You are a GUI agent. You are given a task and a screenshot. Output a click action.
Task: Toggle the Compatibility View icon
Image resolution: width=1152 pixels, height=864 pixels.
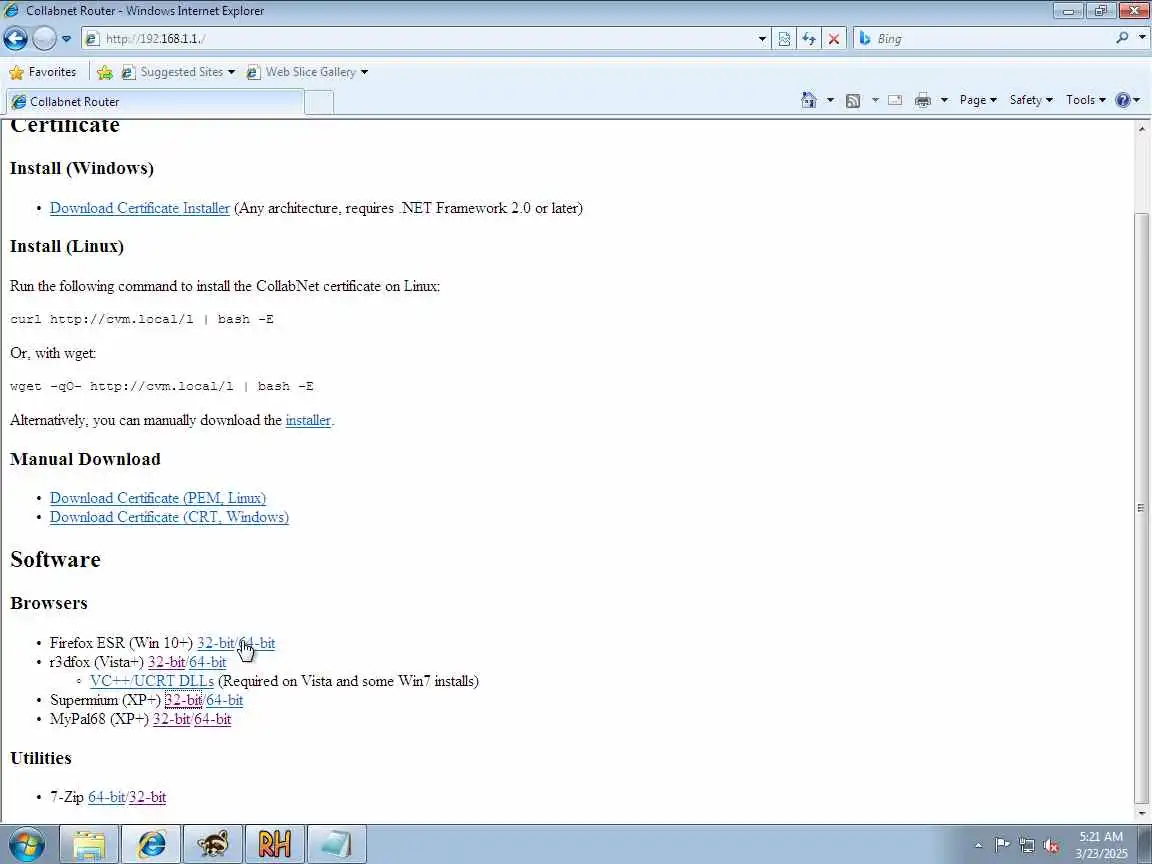784,39
